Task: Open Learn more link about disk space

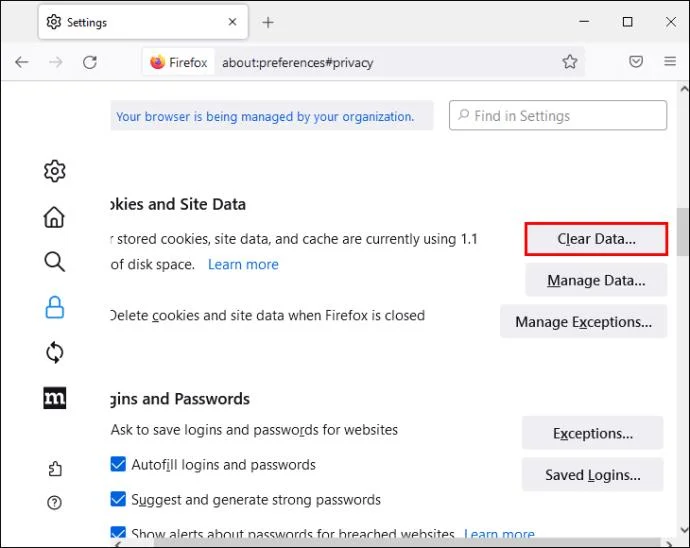Action: [x=243, y=265]
